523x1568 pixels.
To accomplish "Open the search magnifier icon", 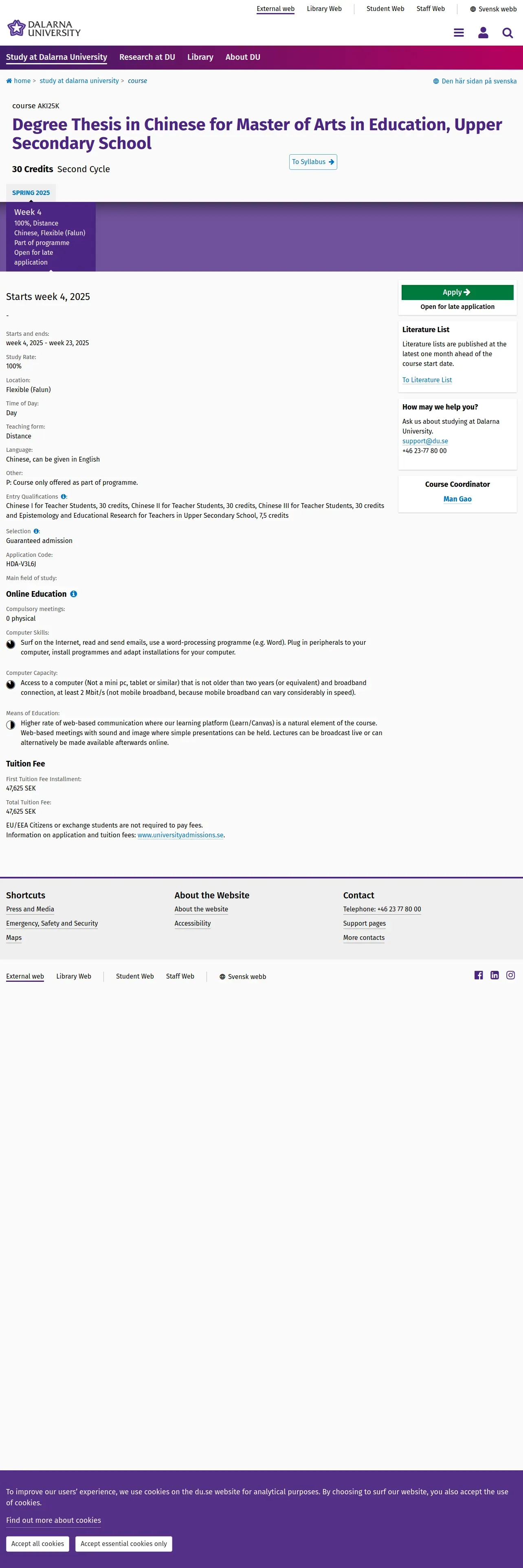I will 507,33.
